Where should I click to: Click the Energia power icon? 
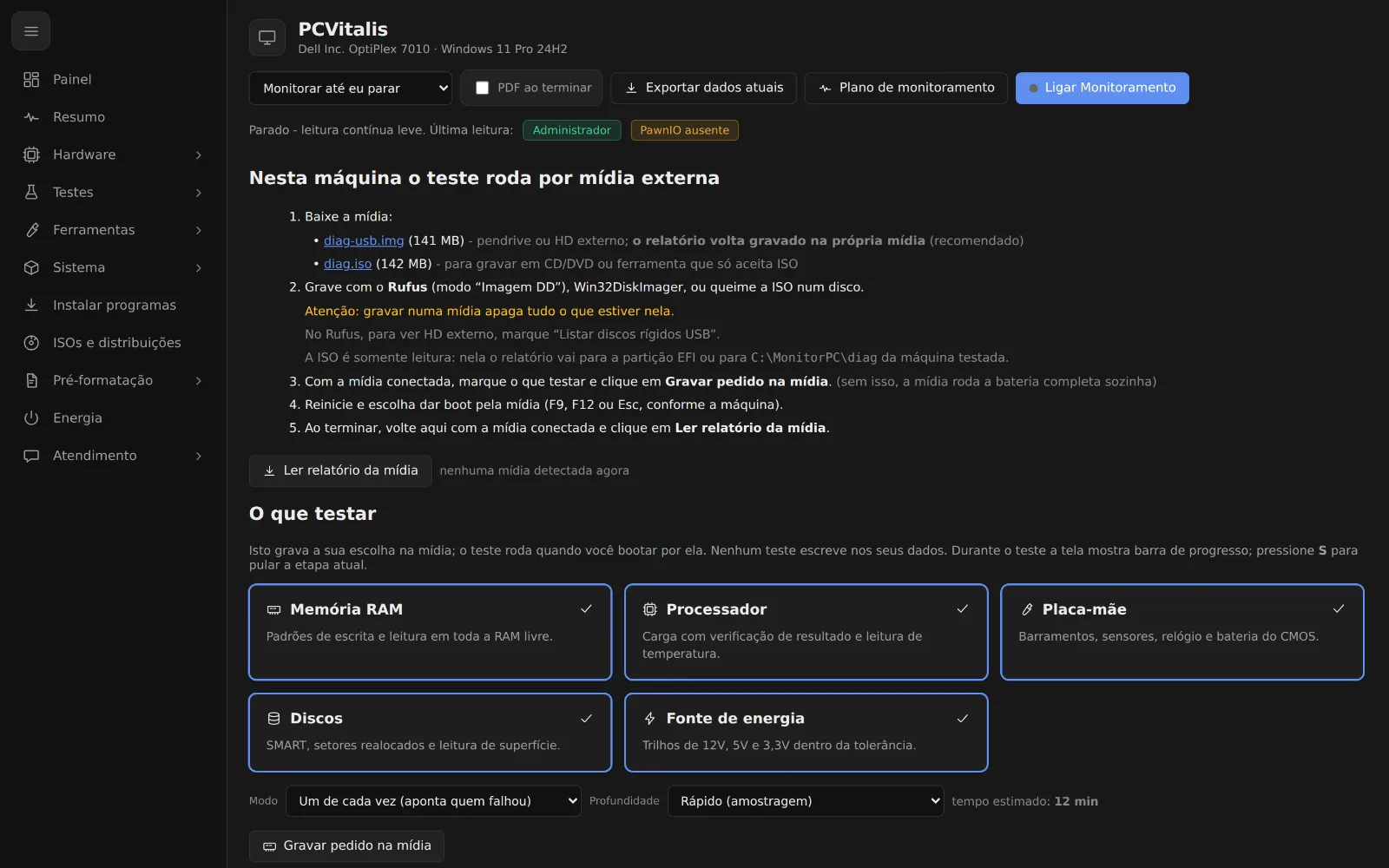(31, 418)
